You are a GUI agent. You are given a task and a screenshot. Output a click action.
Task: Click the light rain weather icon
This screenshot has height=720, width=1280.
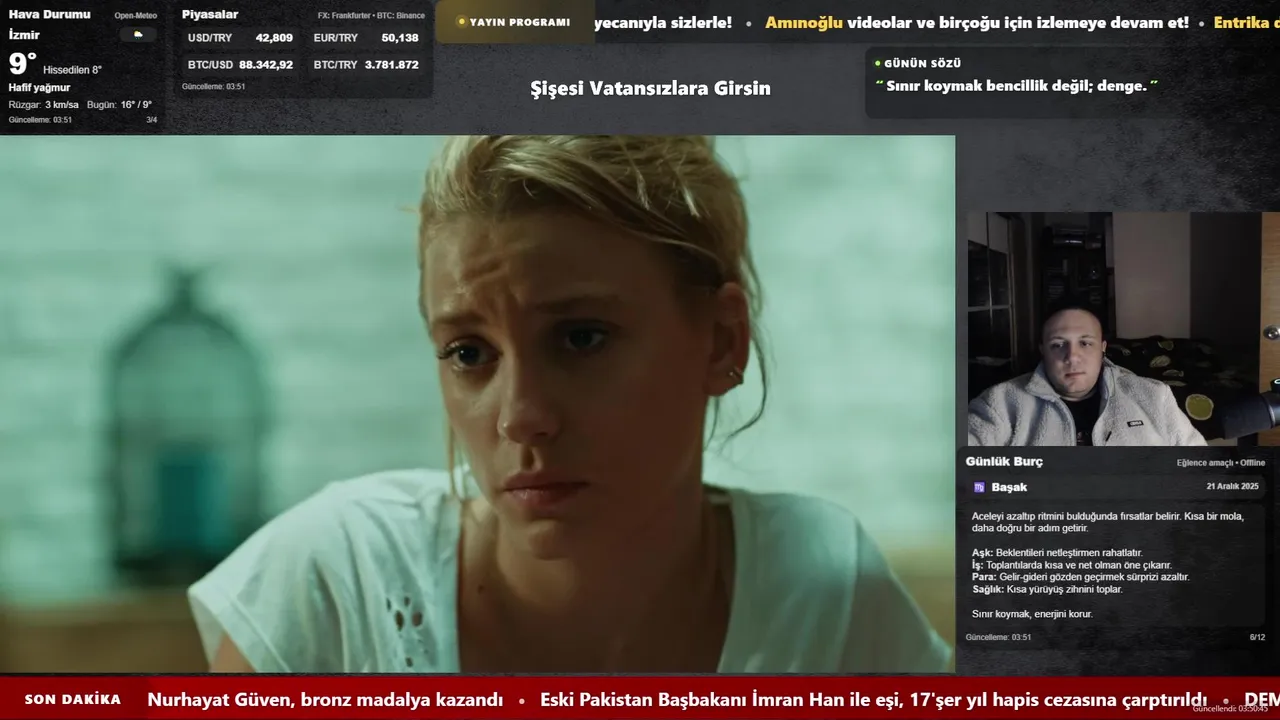138,34
